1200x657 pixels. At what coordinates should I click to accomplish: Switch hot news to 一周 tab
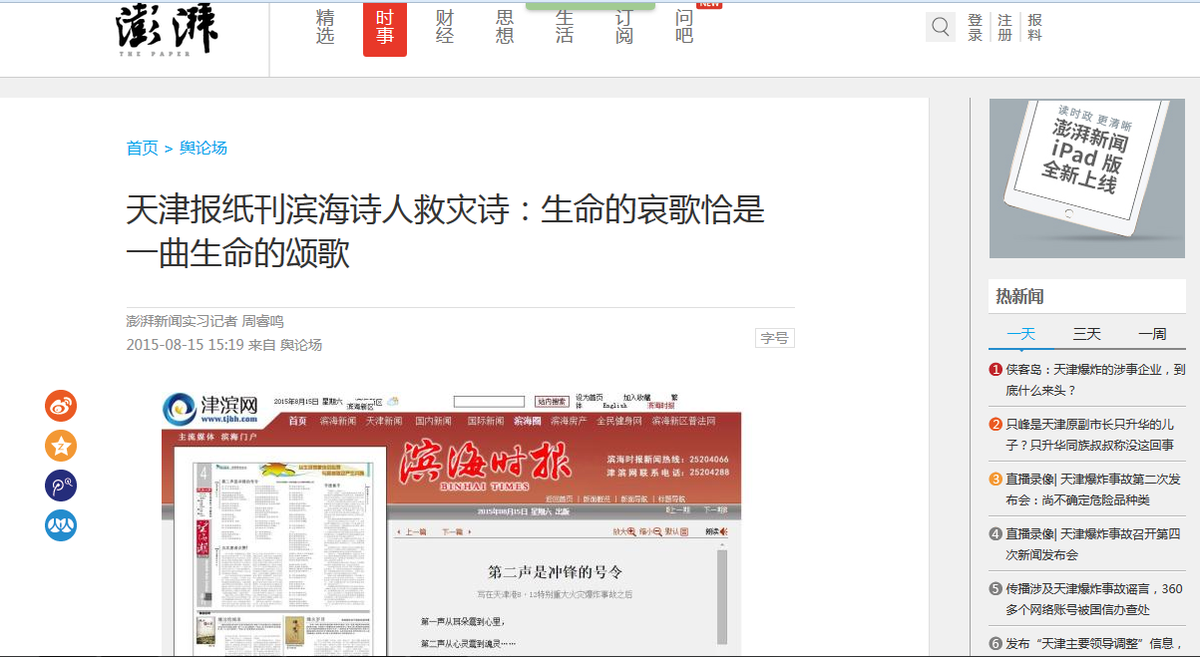[1152, 334]
